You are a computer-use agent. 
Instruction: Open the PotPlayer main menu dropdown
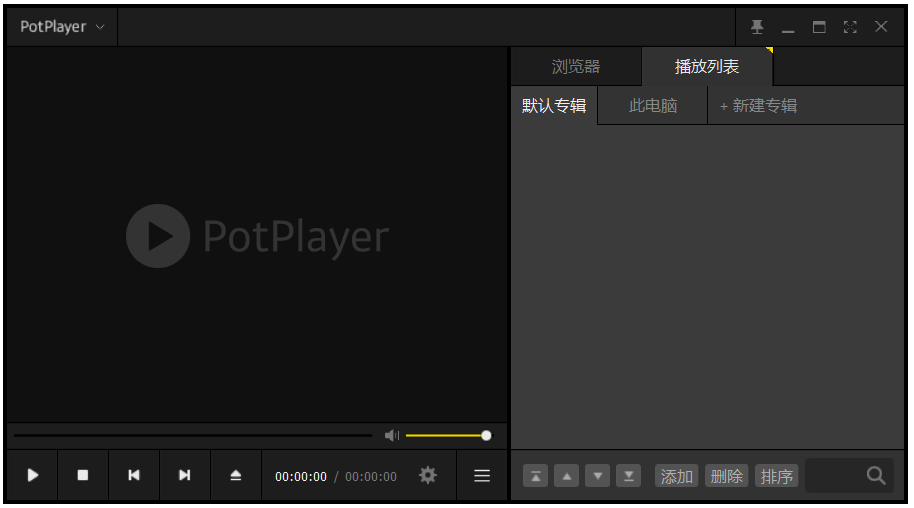click(62, 27)
